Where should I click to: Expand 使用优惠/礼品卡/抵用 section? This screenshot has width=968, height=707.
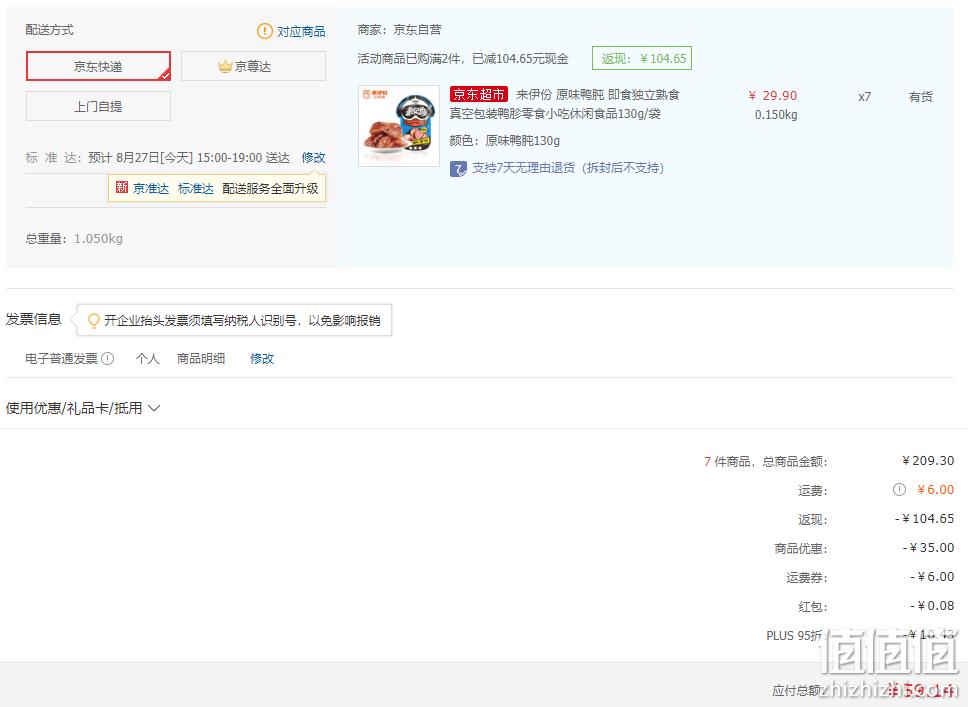click(x=83, y=408)
